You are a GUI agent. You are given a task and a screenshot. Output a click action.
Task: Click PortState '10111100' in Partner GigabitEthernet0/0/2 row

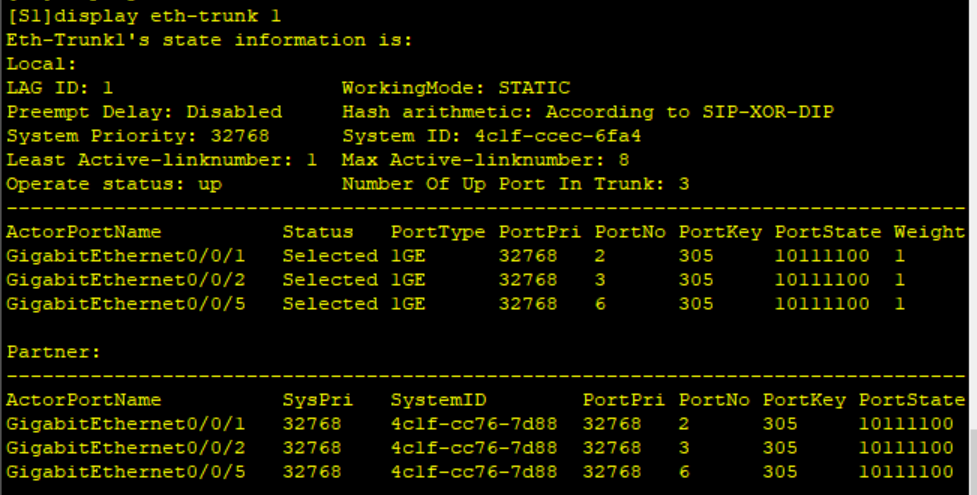(906, 448)
